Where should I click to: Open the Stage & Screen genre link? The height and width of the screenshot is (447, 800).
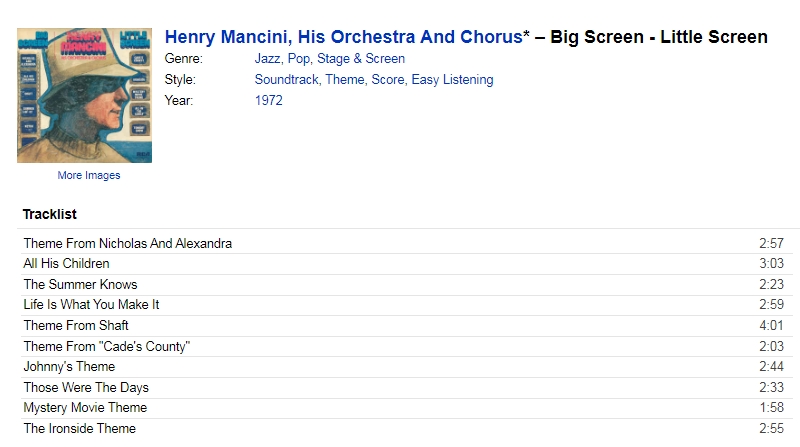click(361, 59)
